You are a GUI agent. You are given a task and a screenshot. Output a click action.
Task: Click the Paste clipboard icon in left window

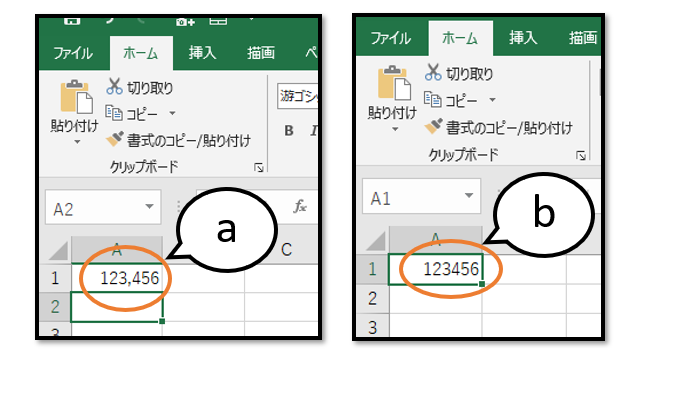click(76, 96)
